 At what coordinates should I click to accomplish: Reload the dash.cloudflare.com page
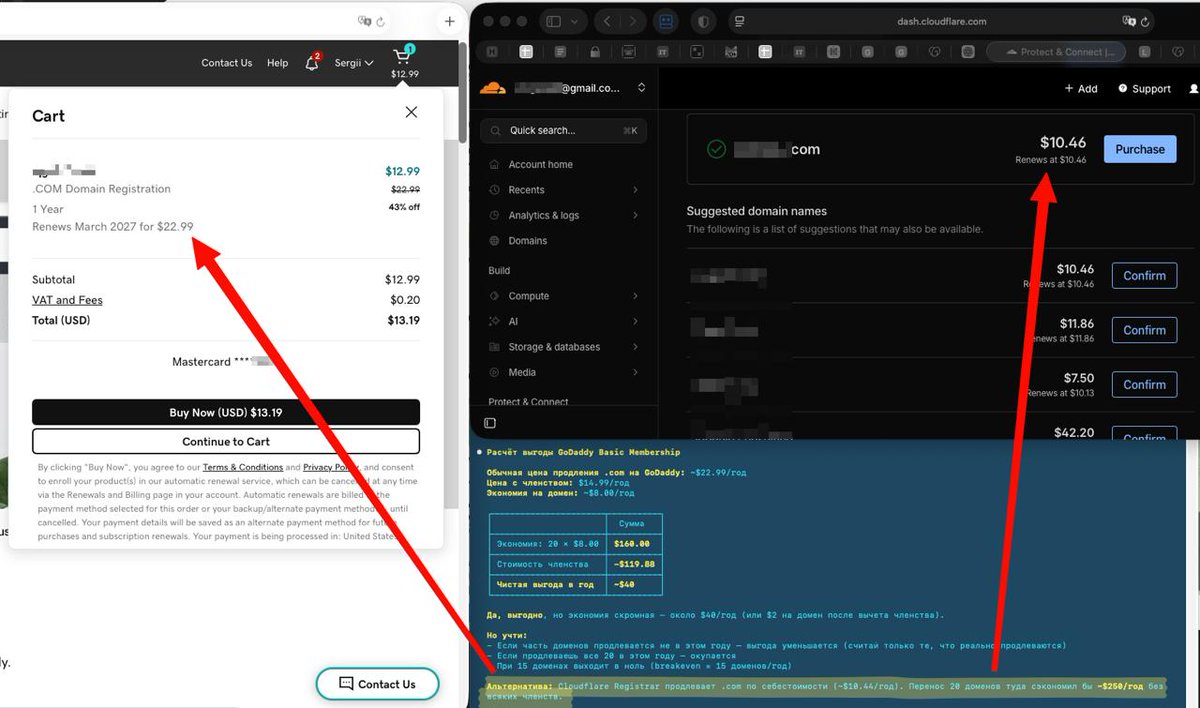click(x=1144, y=21)
